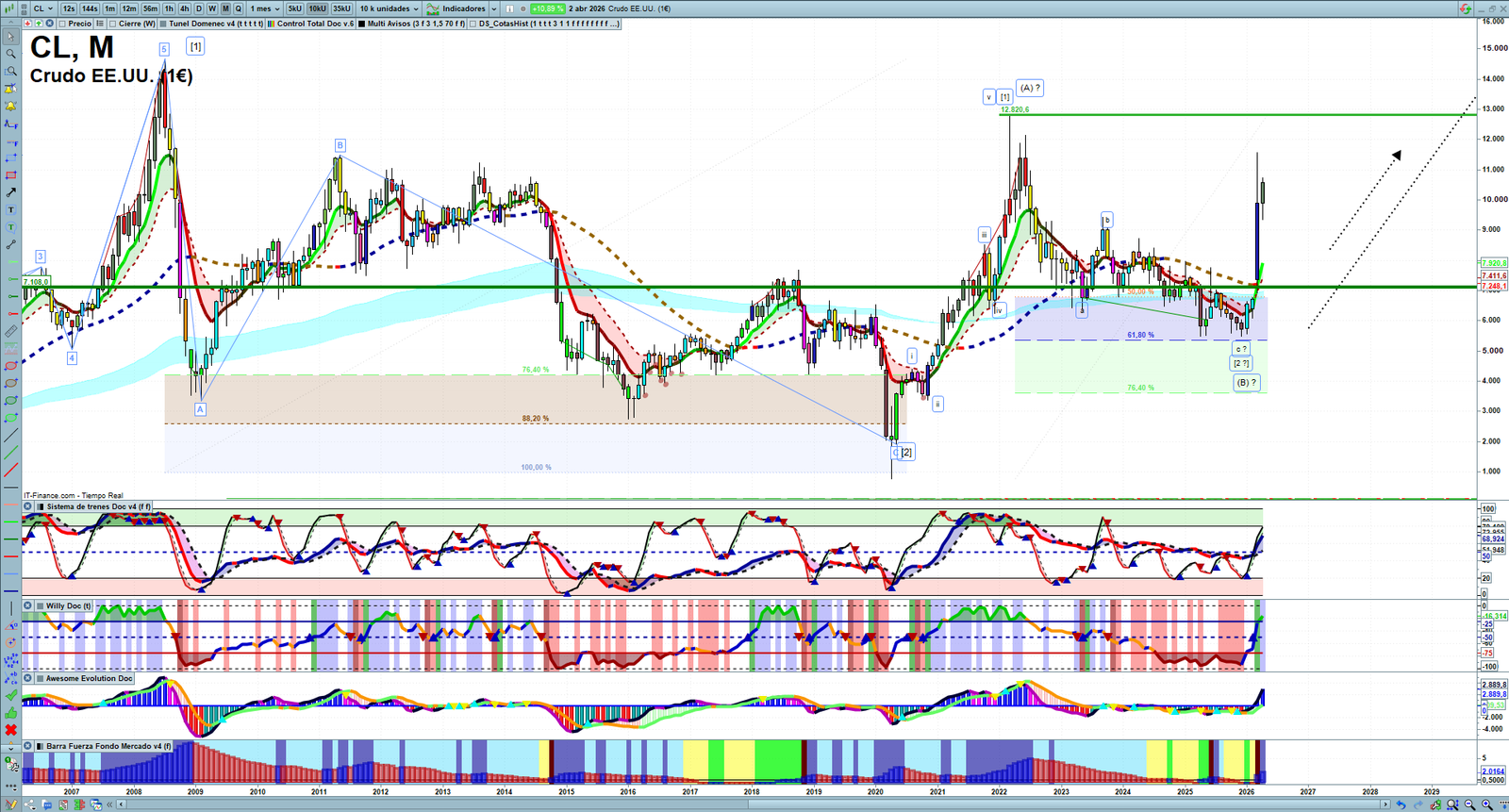Viewport: 1509px width, 812px height.
Task: Open the CL instrument dropdown
Action: tap(42, 8)
